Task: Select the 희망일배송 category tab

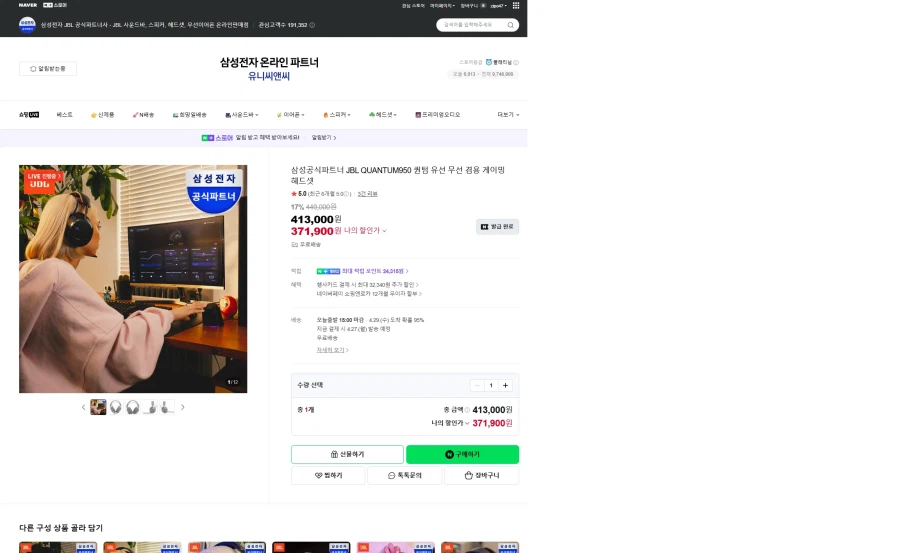Action: tap(189, 115)
